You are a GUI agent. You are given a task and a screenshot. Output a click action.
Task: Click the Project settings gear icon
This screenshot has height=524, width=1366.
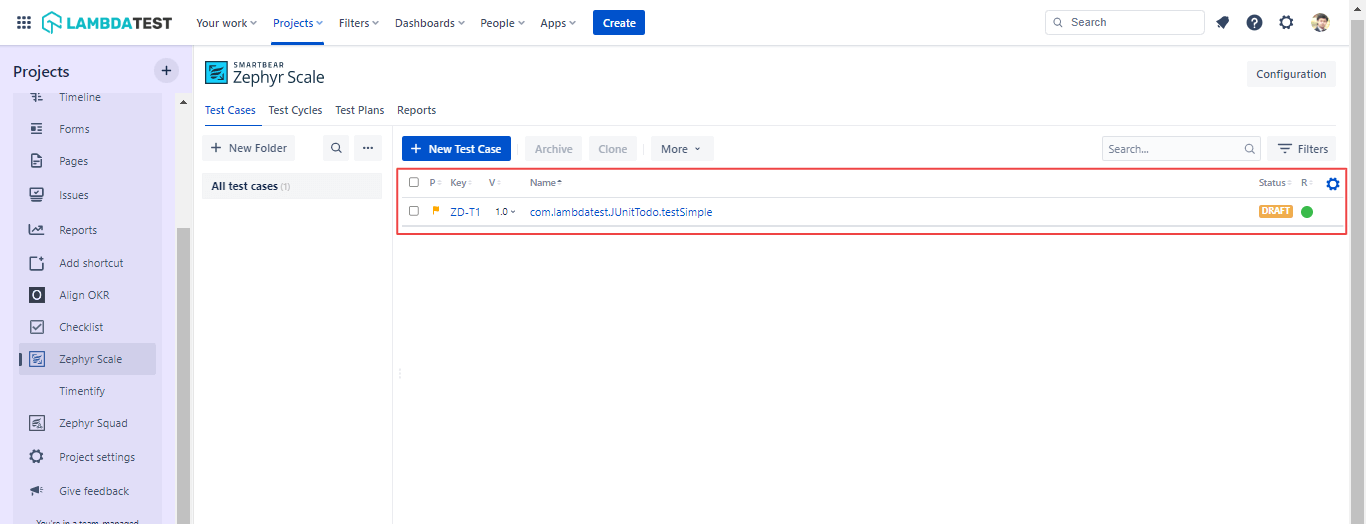(36, 457)
